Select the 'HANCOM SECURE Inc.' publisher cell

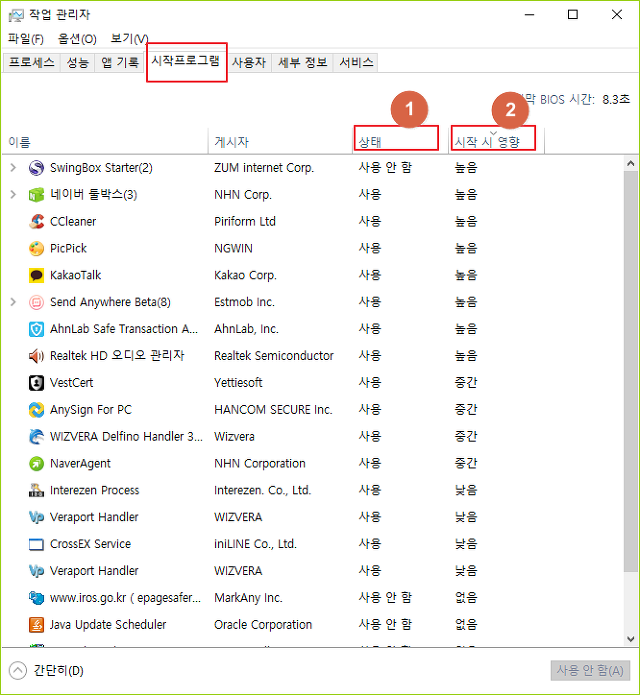click(273, 410)
